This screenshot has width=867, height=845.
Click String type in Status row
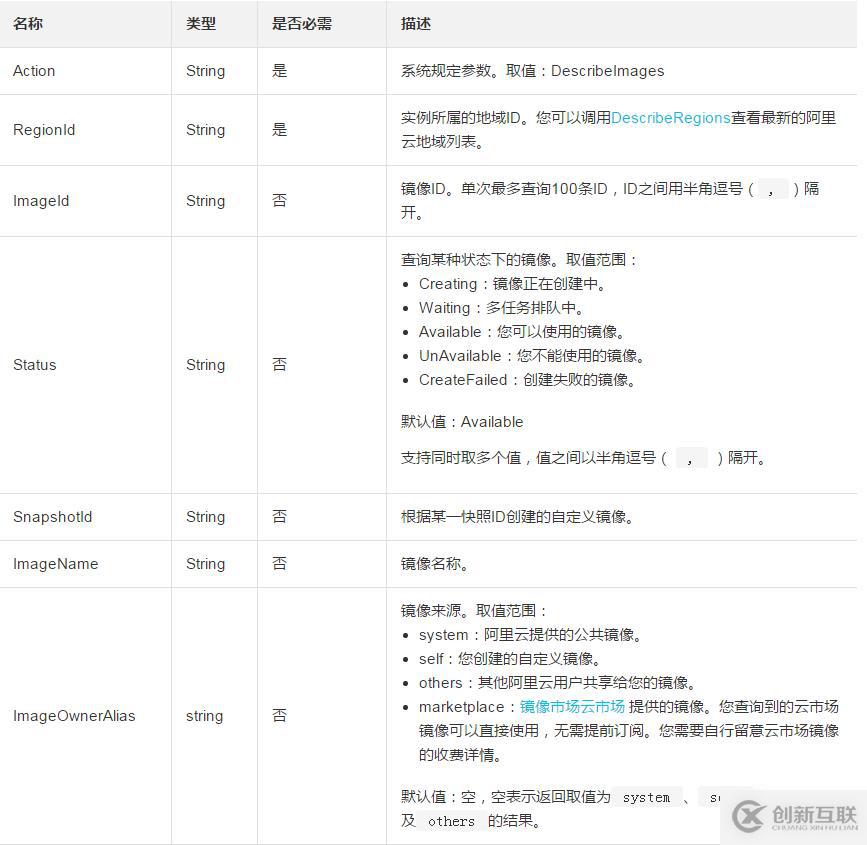[x=206, y=365]
